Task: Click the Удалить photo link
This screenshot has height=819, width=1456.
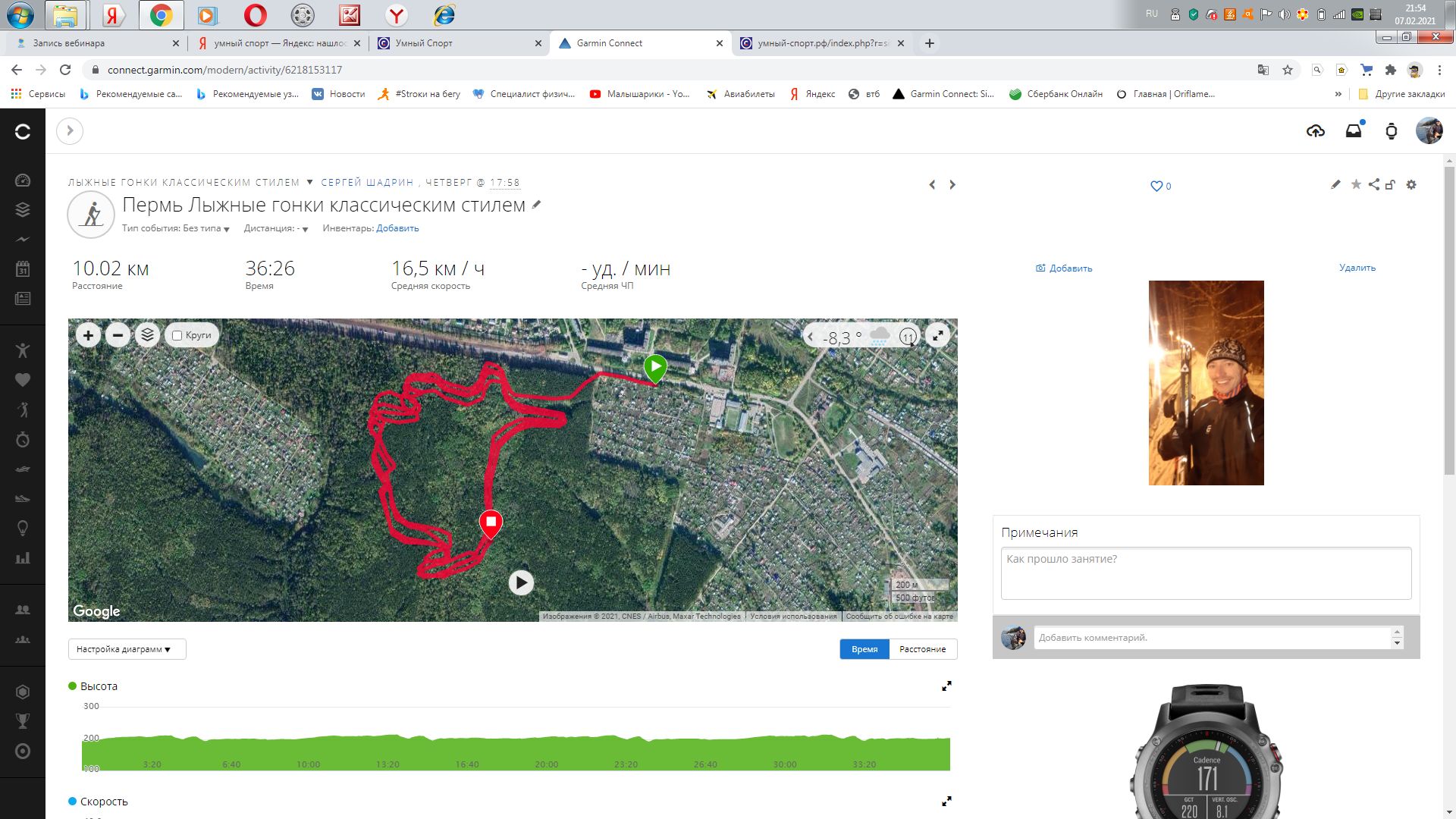Action: [x=1357, y=268]
